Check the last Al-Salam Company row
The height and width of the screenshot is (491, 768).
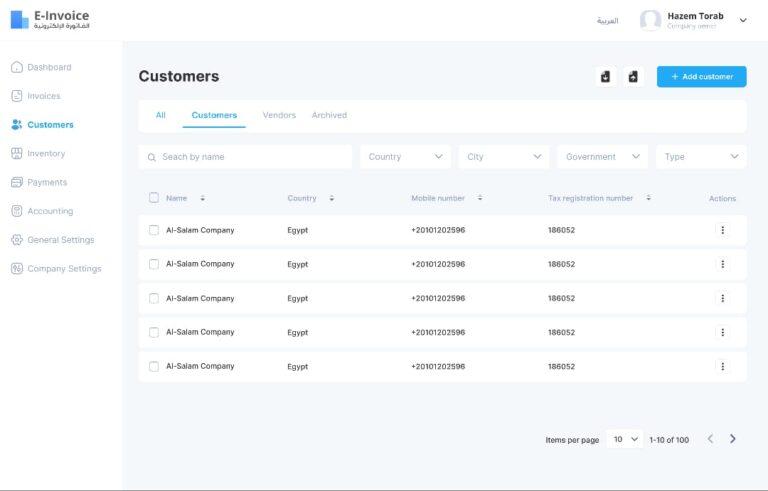tap(154, 366)
